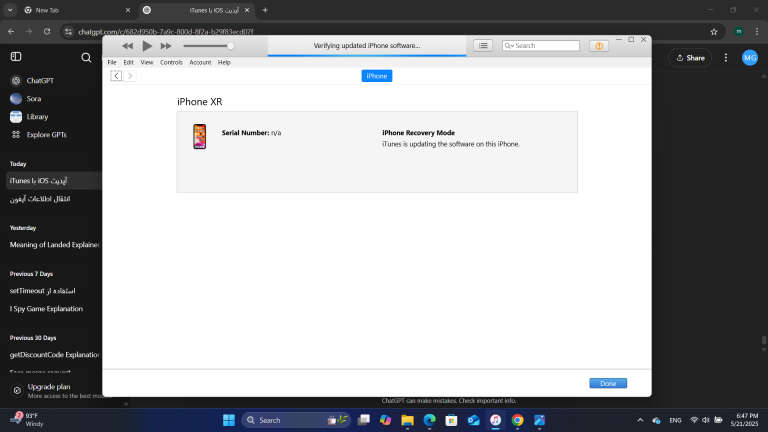Bookmark this page with the star icon
Viewport: 768px width, 432px height.
(x=714, y=32)
